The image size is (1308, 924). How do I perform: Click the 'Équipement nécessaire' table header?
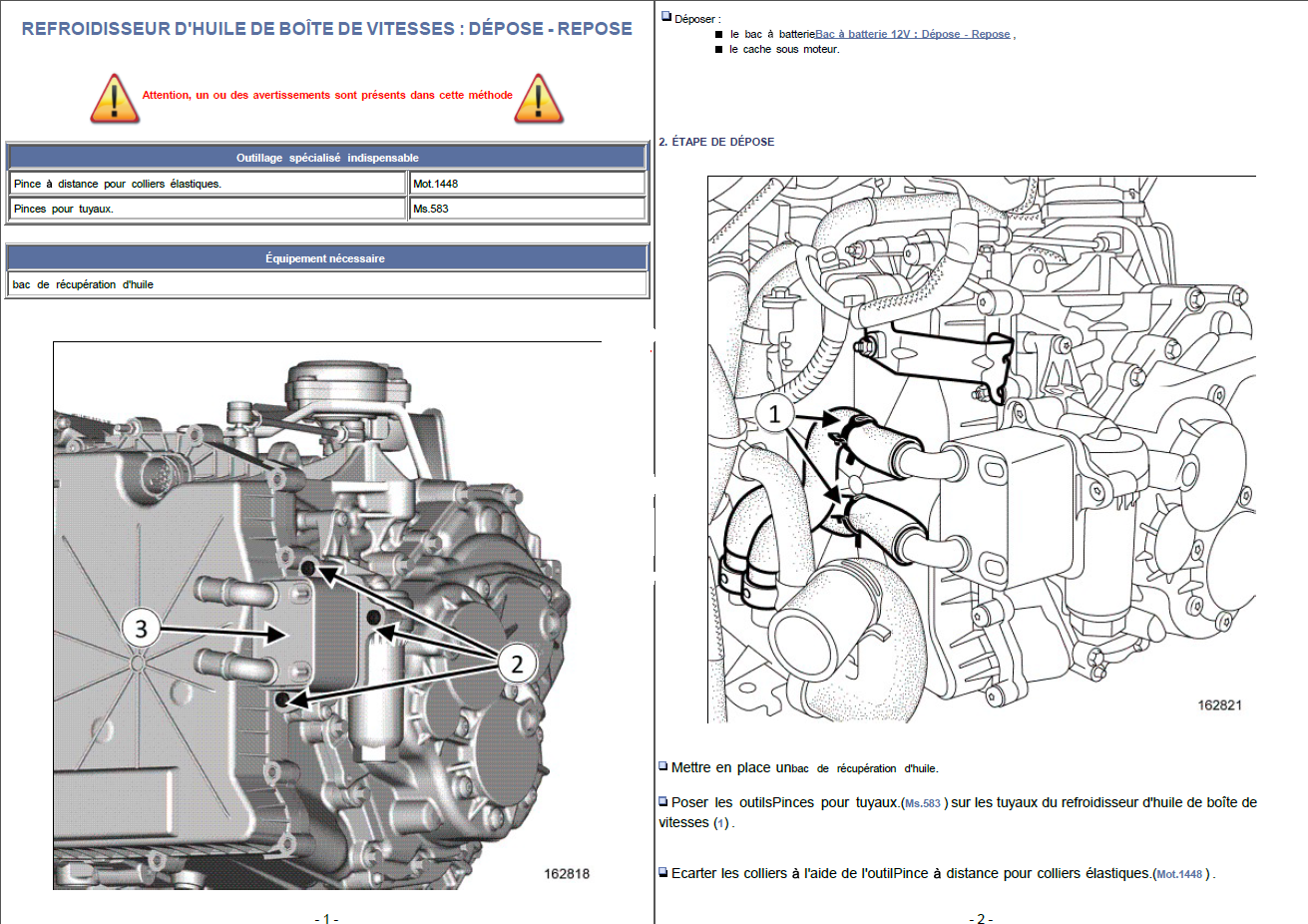(x=326, y=258)
